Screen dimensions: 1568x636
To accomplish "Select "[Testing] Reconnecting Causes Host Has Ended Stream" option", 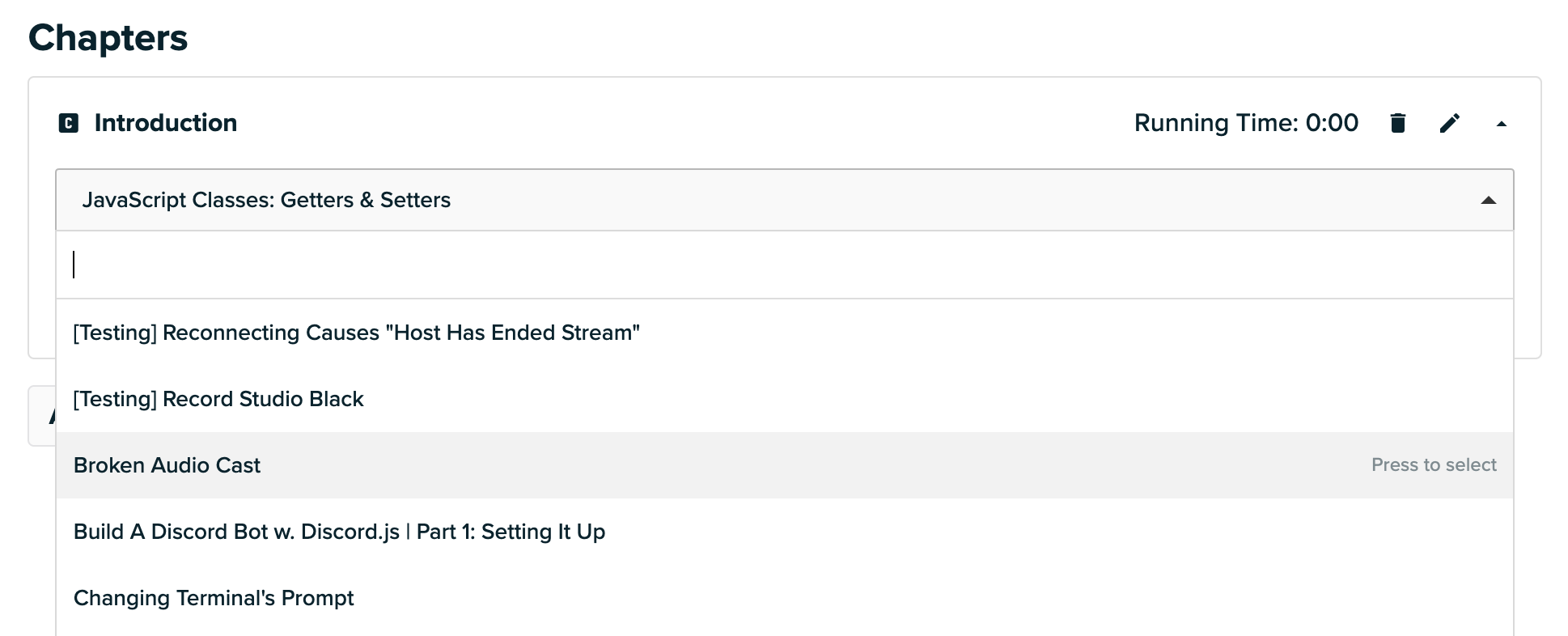I will click(x=356, y=333).
